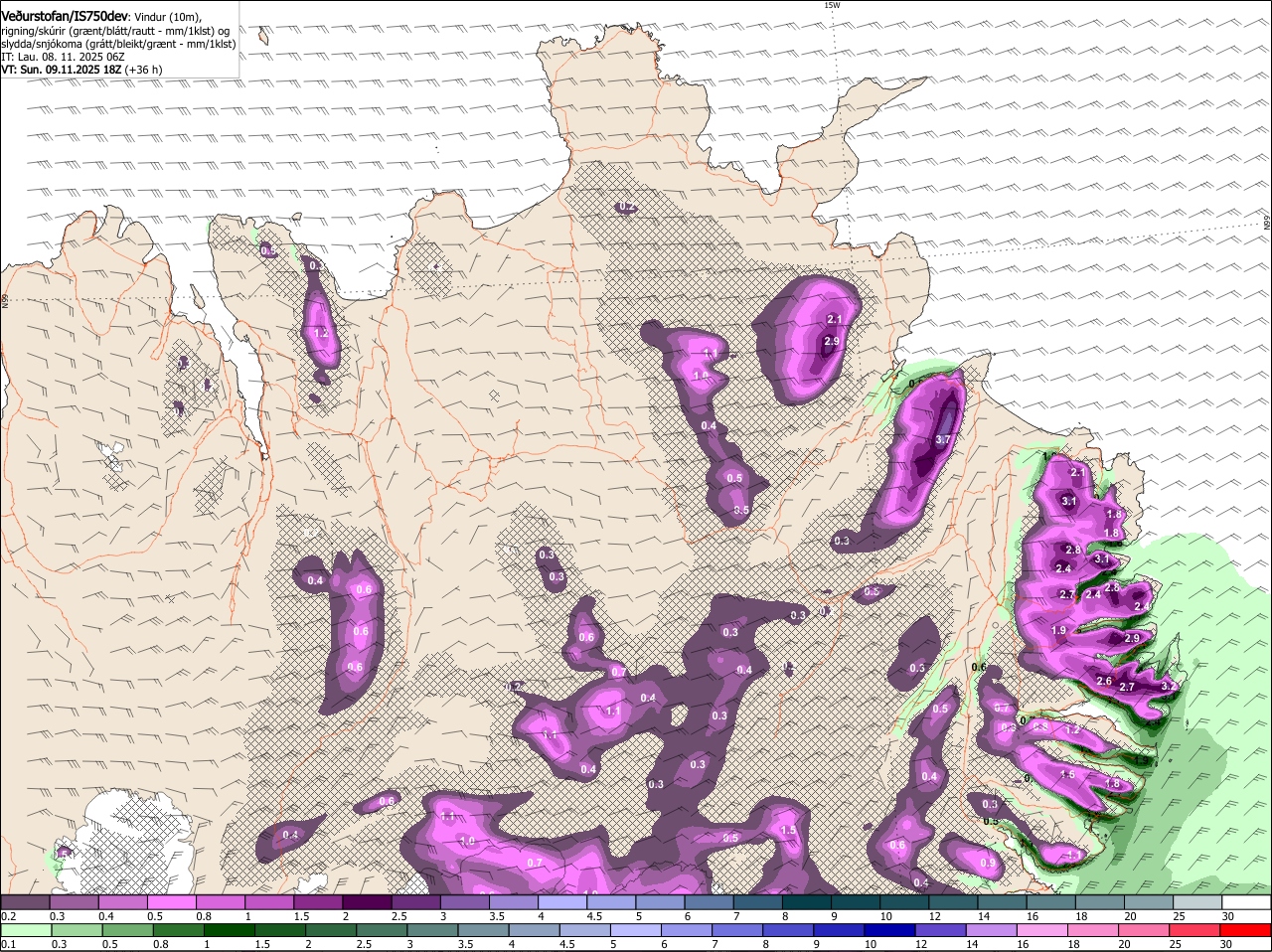1272x952 pixels.
Task: Click the bold title "Veðurstofan/IS750dev"
Action: click(x=65, y=17)
